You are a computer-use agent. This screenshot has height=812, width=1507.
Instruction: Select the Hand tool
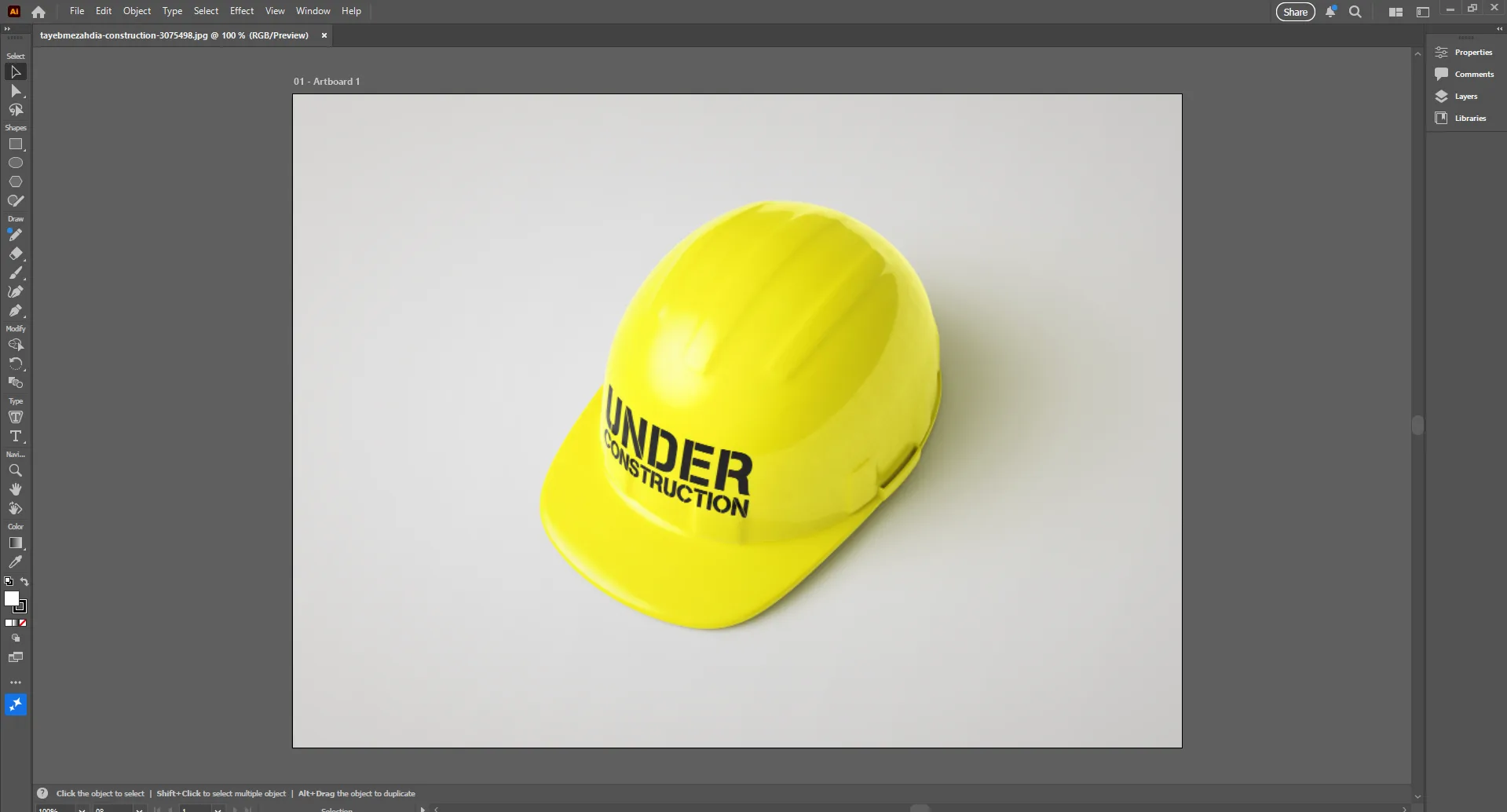[16, 490]
